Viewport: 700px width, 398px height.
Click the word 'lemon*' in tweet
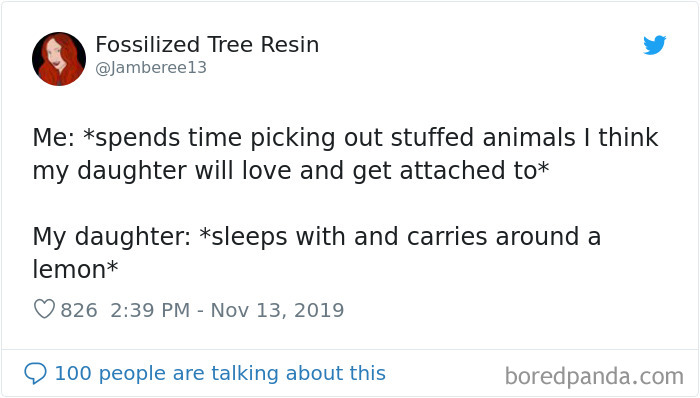click(x=75, y=269)
